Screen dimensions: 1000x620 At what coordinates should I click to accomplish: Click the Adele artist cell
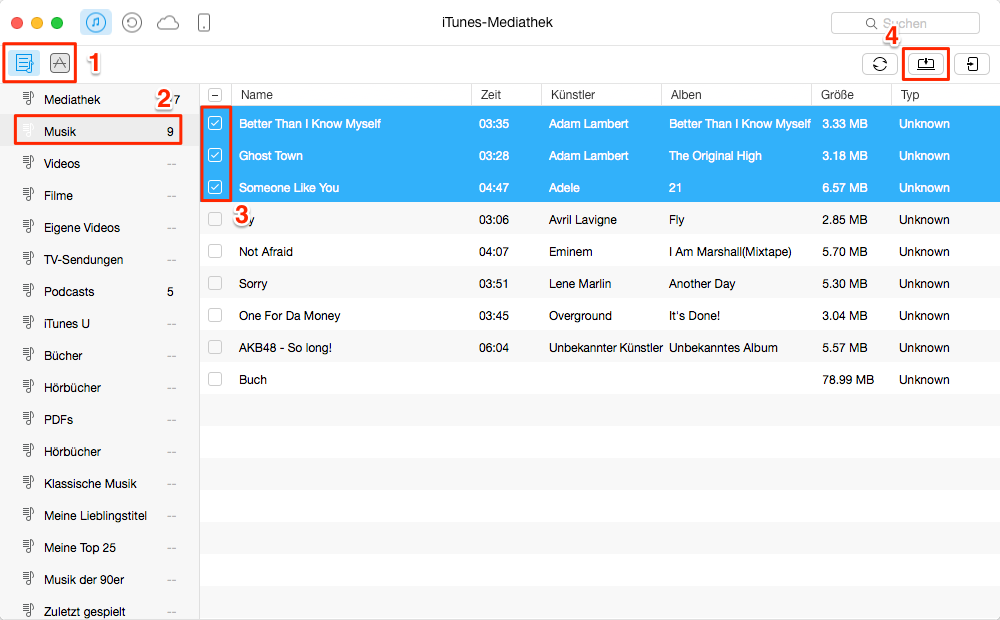pos(564,188)
